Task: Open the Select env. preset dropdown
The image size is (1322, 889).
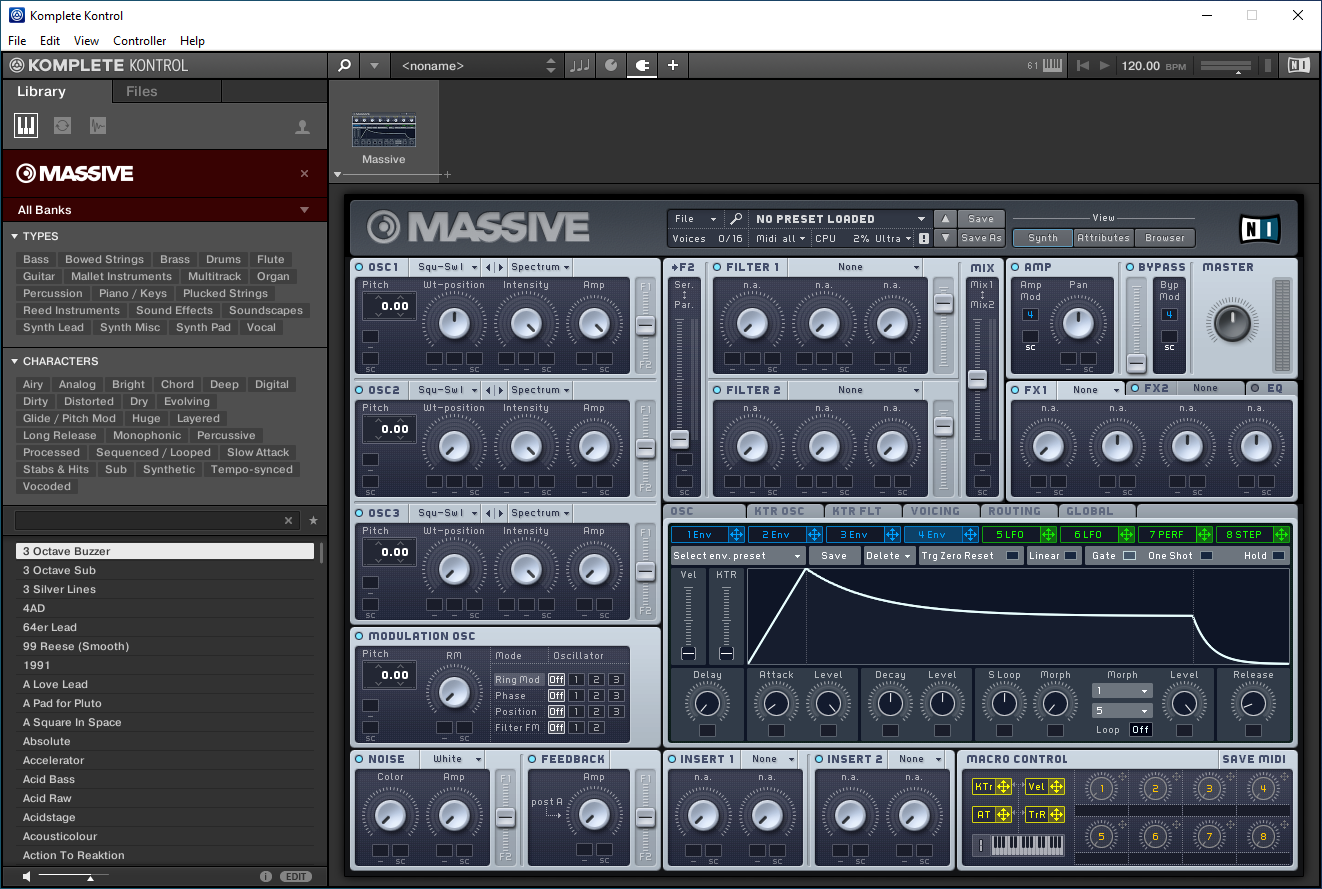Action: (737, 556)
